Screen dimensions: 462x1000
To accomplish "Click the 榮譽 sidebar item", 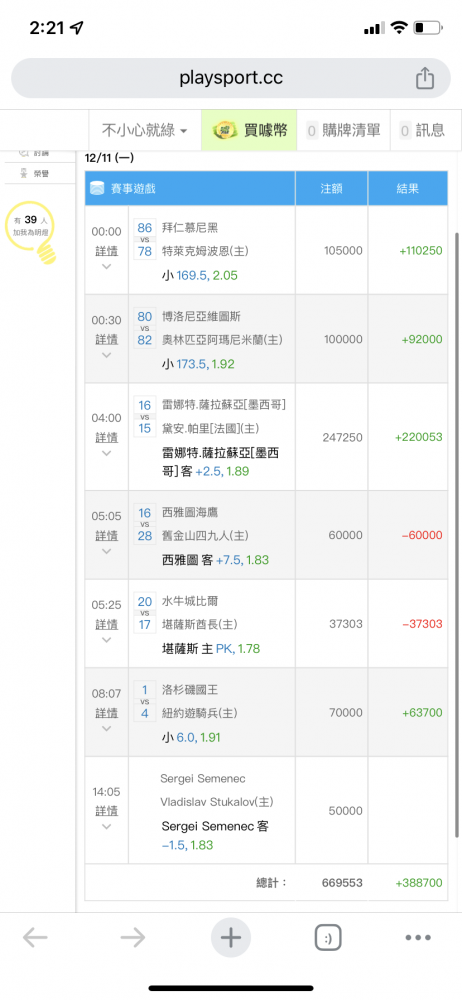I will point(36,173).
